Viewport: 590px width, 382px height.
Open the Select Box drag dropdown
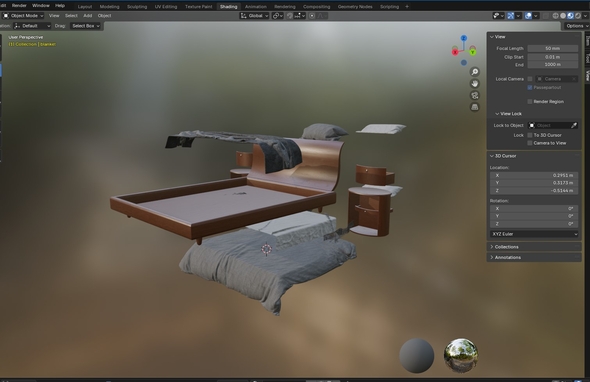point(86,26)
